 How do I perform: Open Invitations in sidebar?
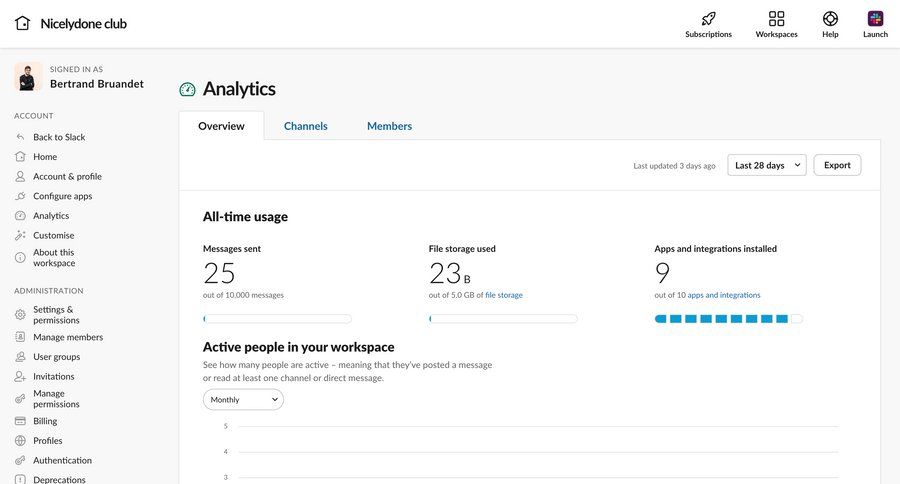pyautogui.click(x=53, y=376)
